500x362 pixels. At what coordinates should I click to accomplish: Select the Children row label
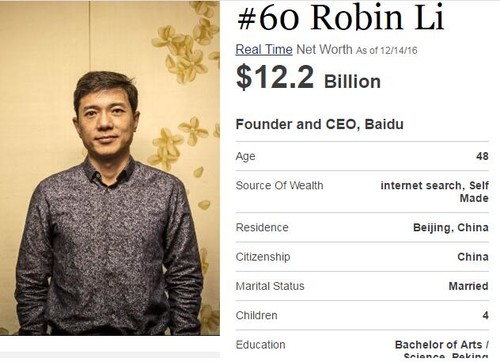[x=256, y=315]
